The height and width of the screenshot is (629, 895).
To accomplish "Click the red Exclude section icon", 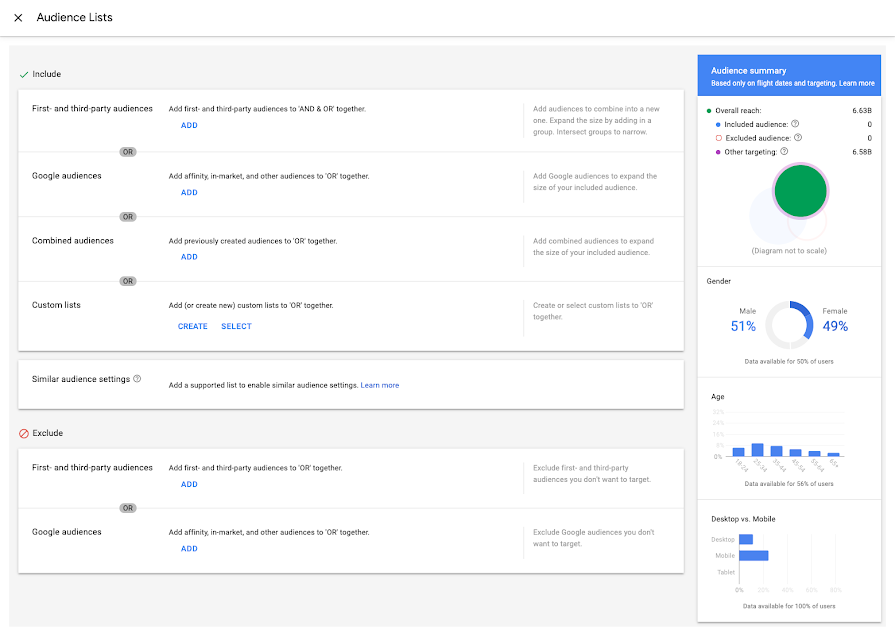I will pos(24,433).
